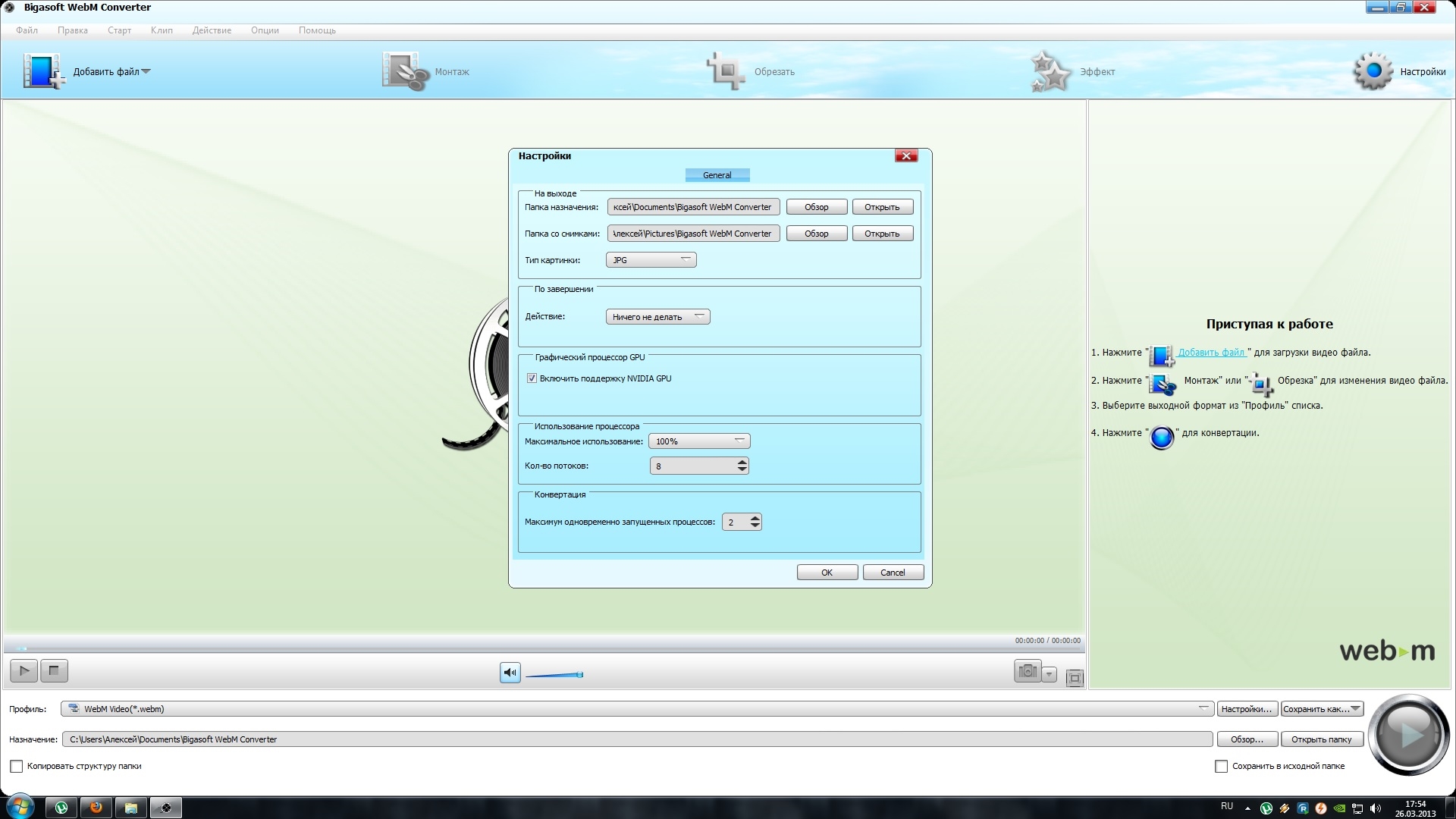Select the Обрезать crop tool
This screenshot has width=1456, height=819.
(726, 71)
